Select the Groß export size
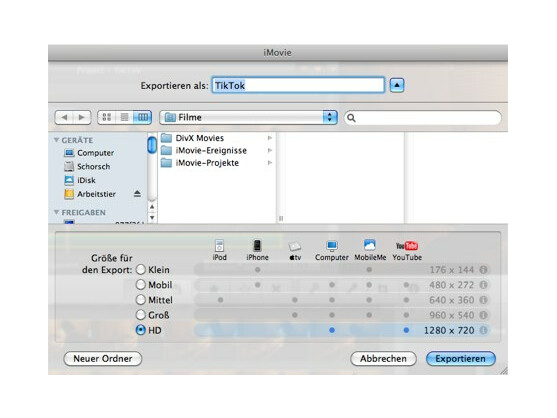557x418 pixels. point(141,315)
